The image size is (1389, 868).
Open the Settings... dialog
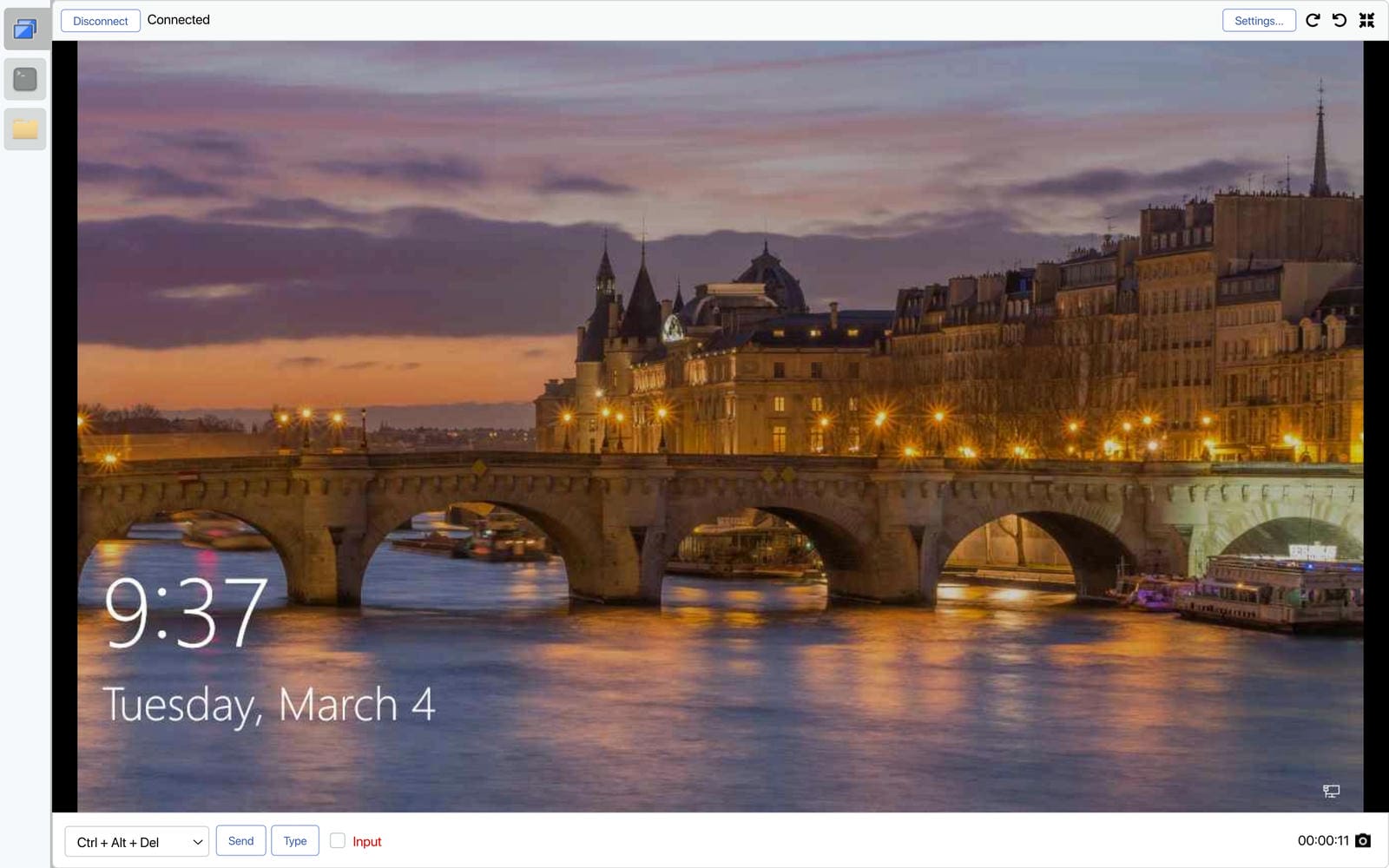(x=1258, y=21)
